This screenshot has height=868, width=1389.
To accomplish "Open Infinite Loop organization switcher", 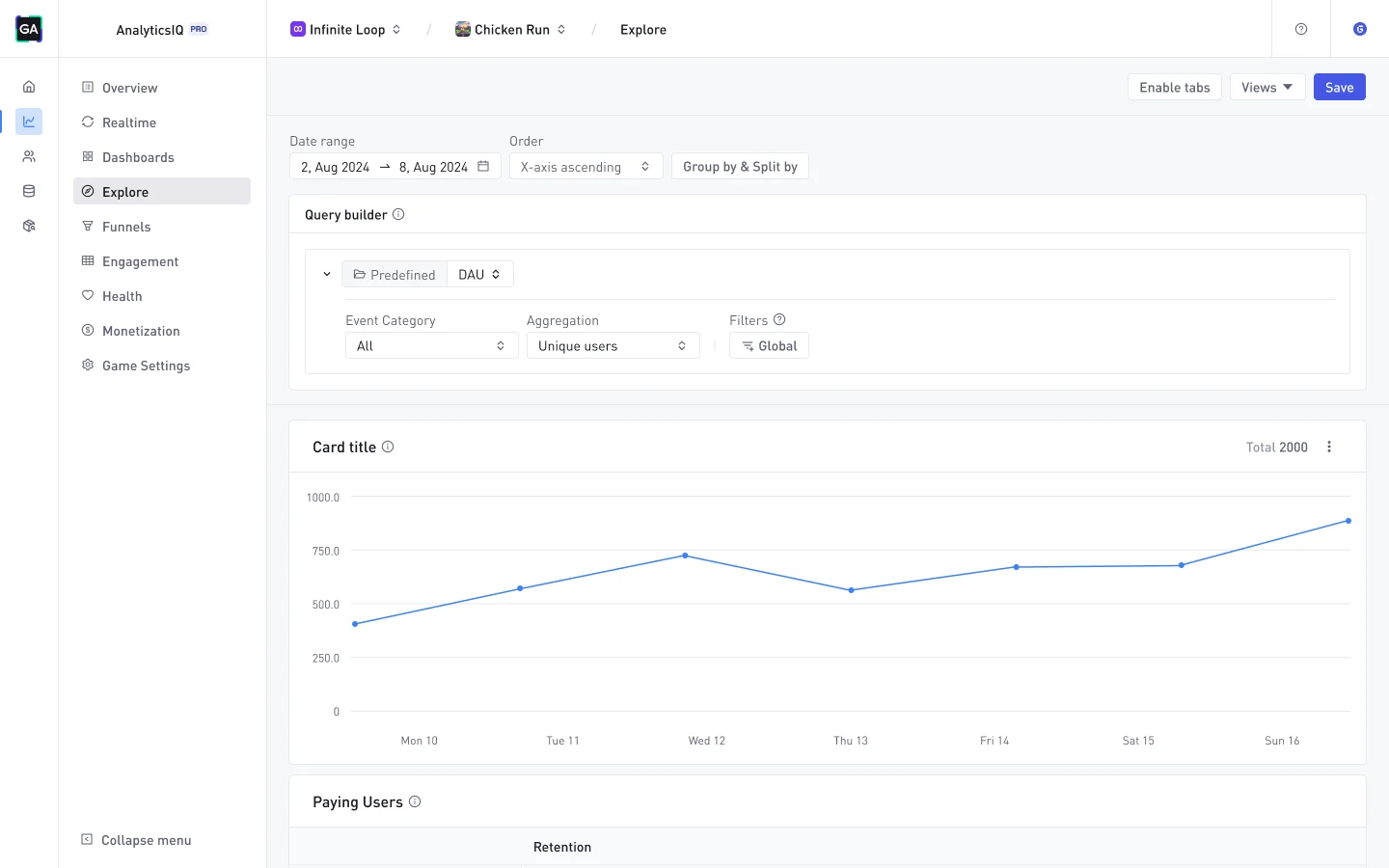I will click(346, 29).
